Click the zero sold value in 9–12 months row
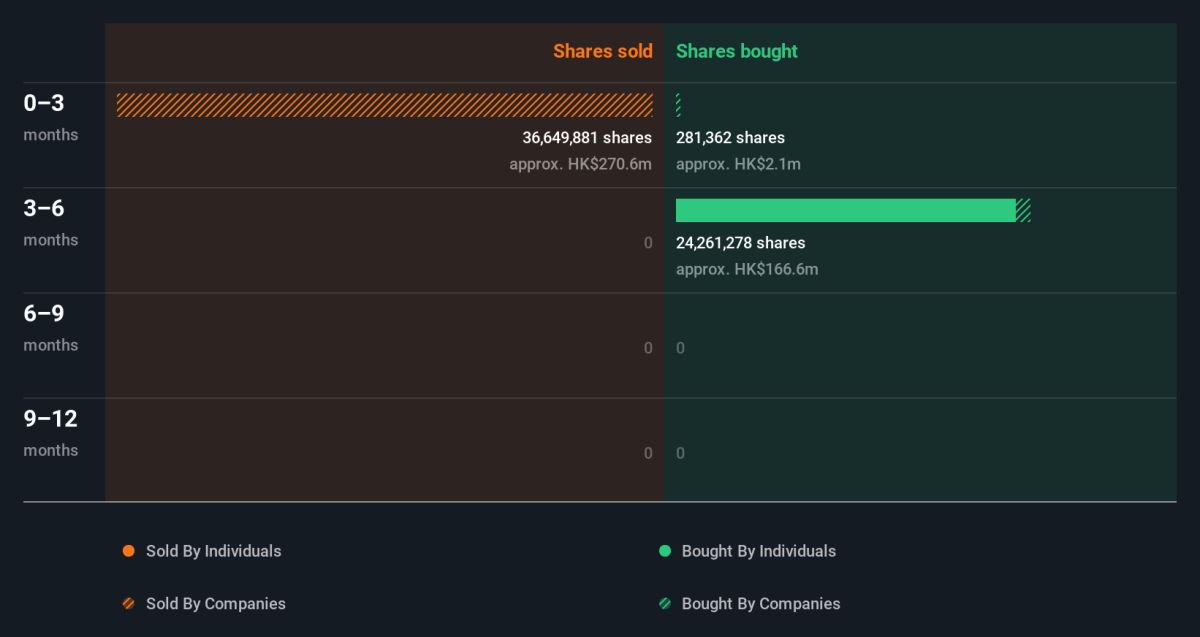This screenshot has height=637, width=1200. [648, 453]
